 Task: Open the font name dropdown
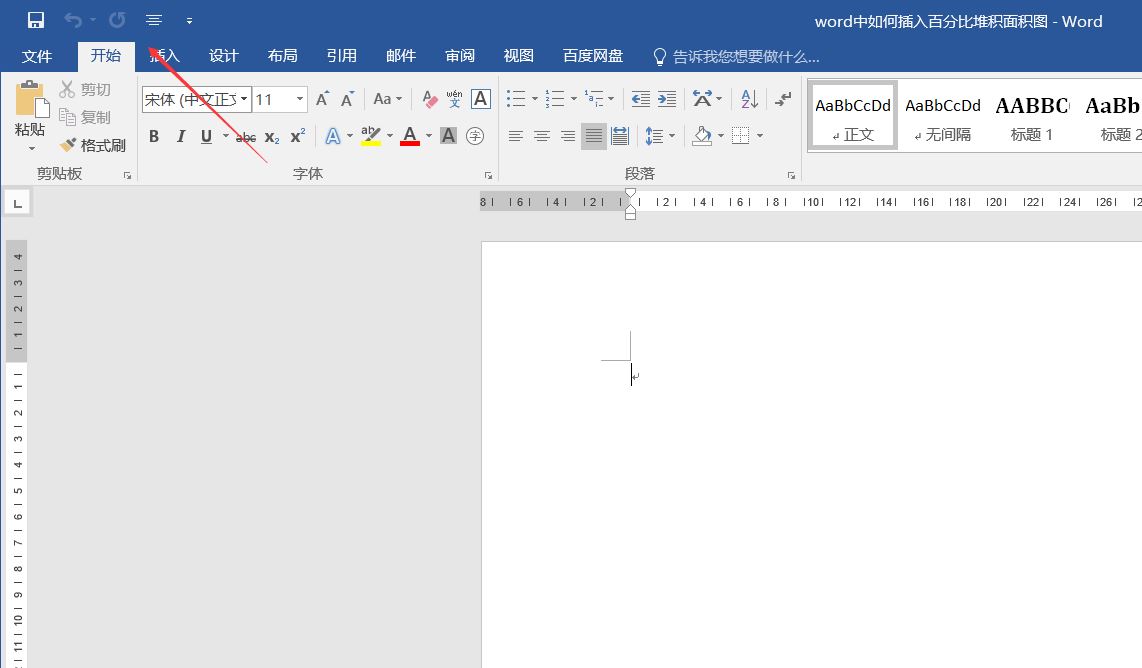point(243,99)
